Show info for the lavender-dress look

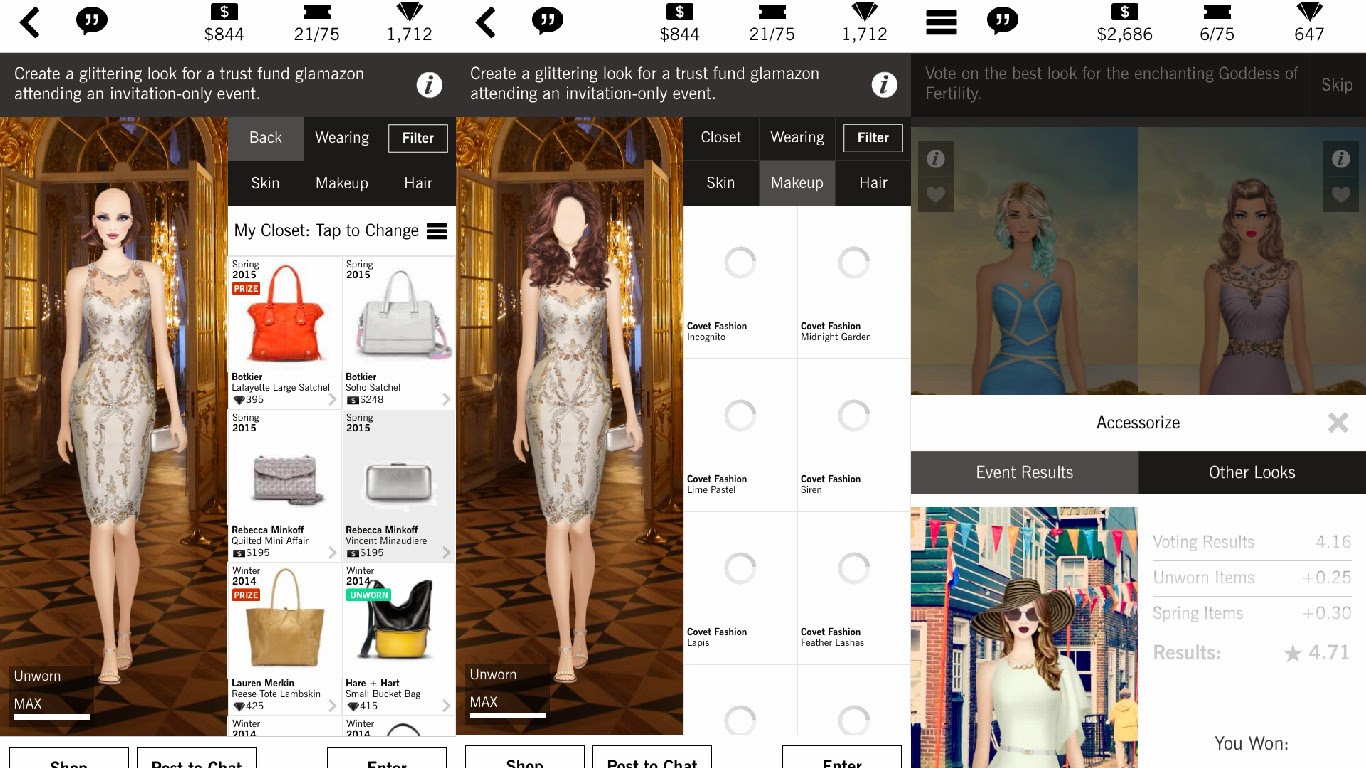click(1341, 159)
